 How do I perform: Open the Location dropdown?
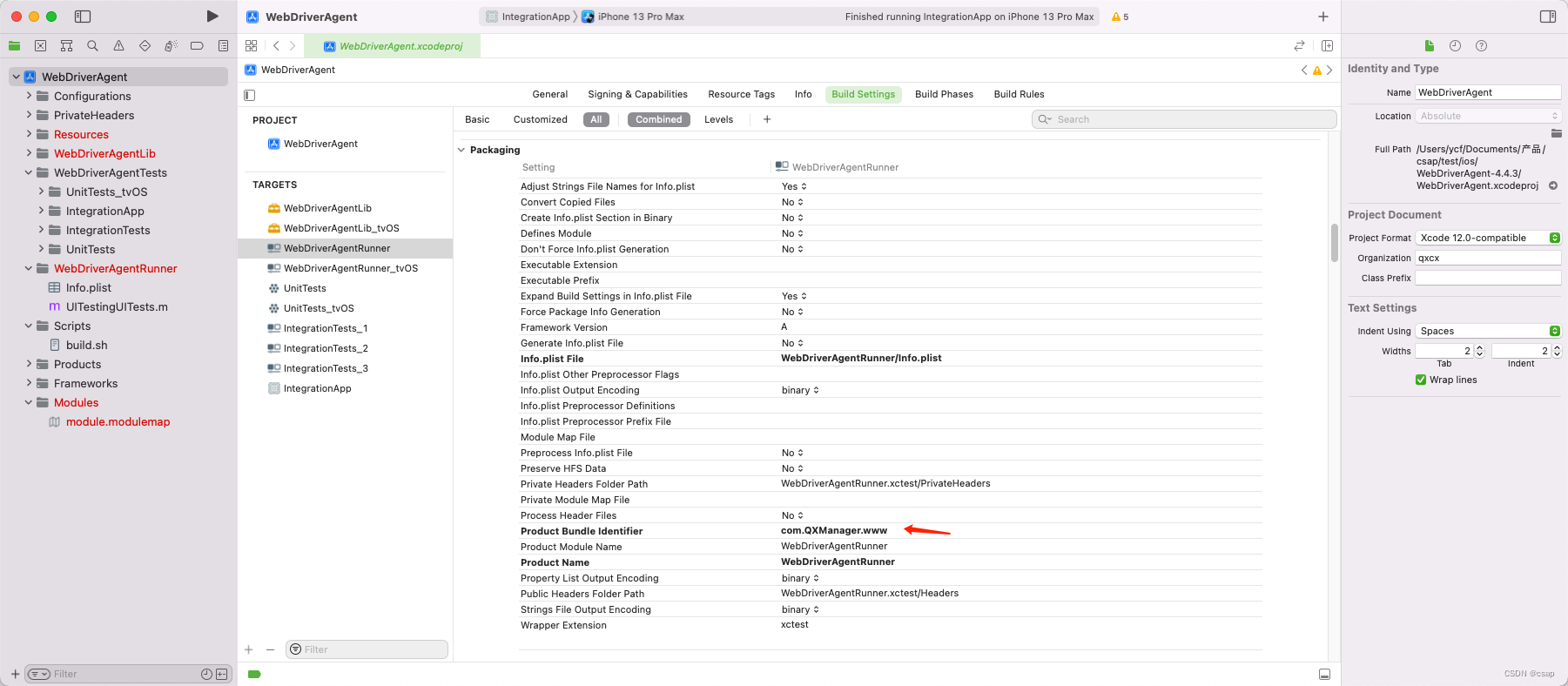(x=1488, y=116)
